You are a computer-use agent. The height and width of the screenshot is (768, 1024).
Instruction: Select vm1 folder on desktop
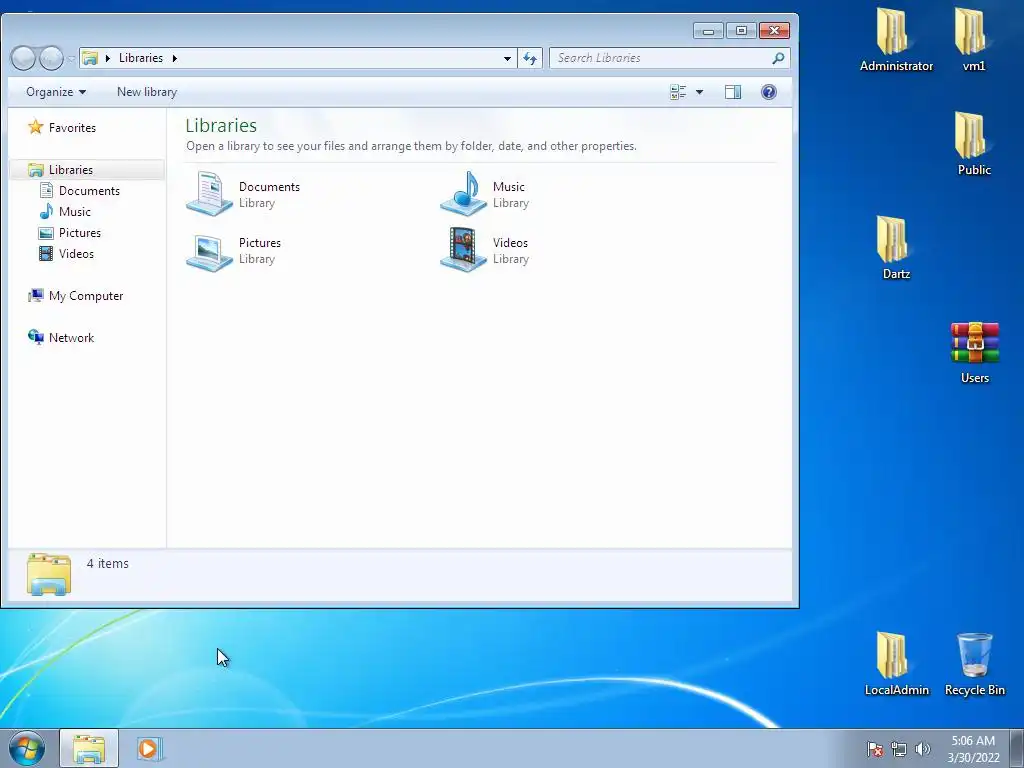pyautogui.click(x=973, y=39)
